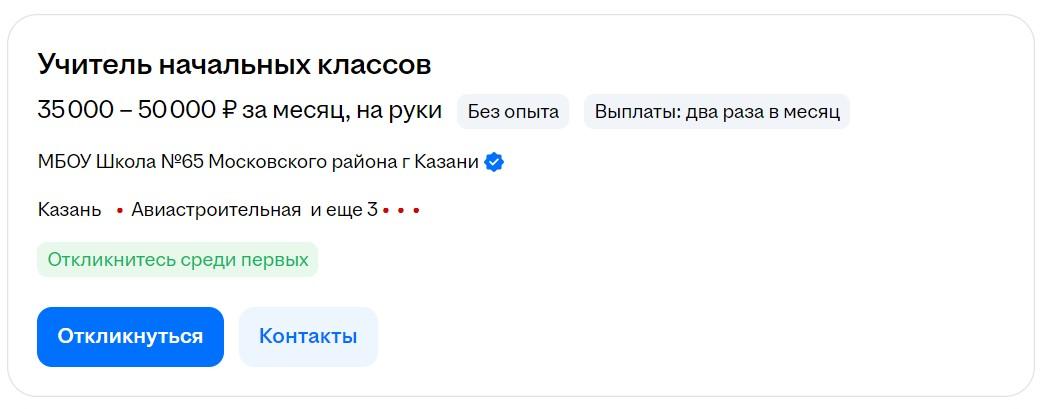
Task: Open the "Учитель начальных классов" vacancy title
Action: tap(234, 66)
